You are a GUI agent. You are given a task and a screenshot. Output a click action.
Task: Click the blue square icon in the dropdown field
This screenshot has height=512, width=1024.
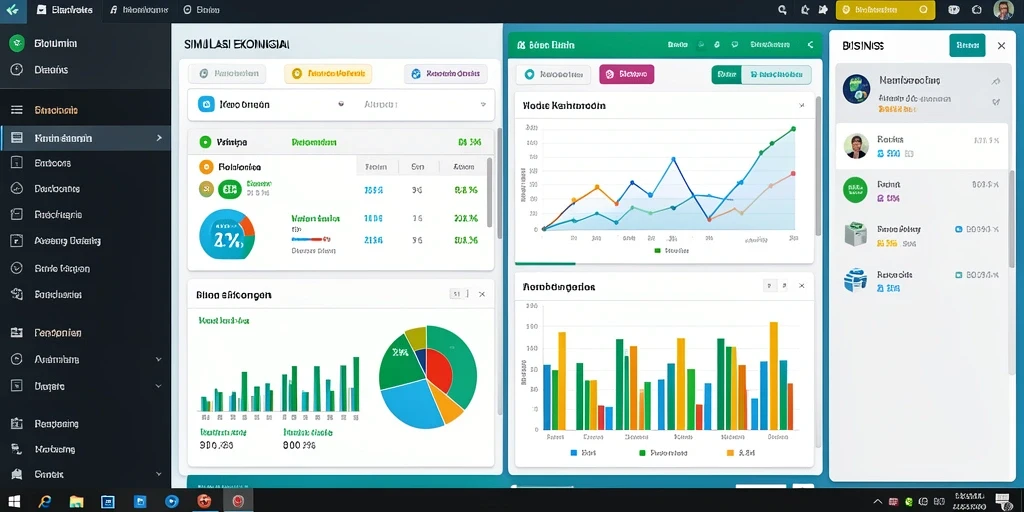[206, 104]
